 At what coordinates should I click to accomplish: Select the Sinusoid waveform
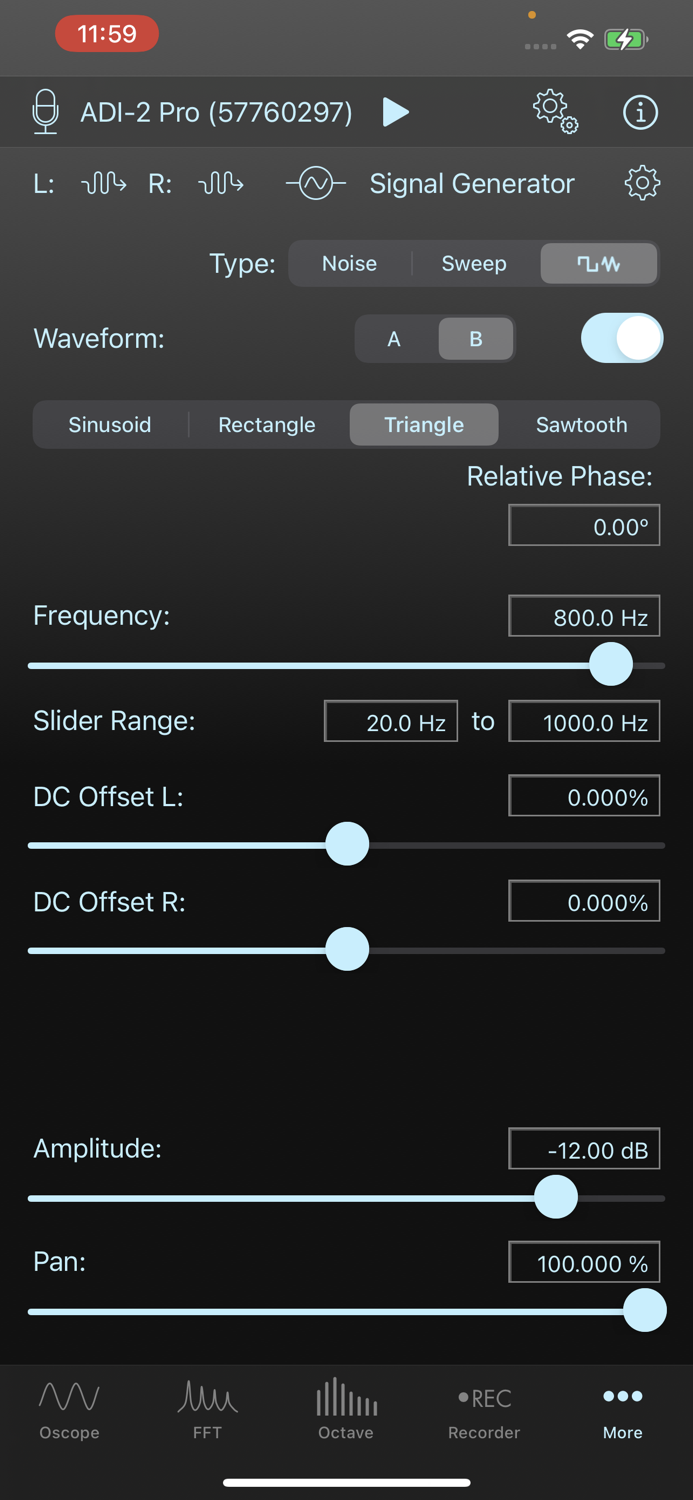pyautogui.click(x=110, y=424)
